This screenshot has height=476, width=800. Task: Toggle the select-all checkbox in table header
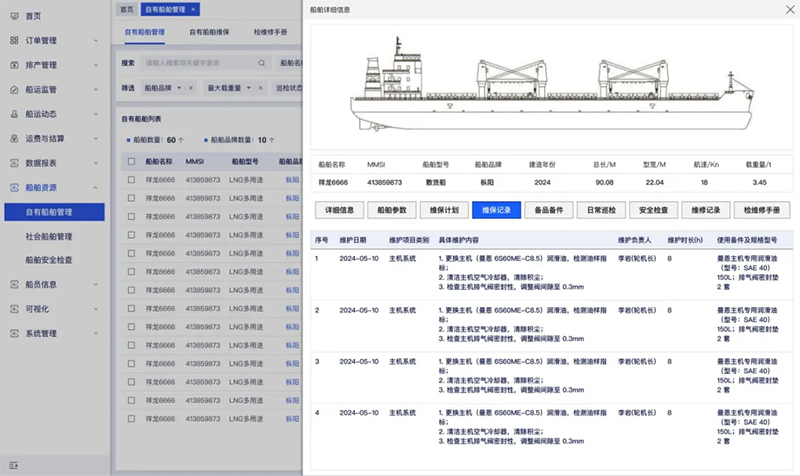(x=131, y=161)
